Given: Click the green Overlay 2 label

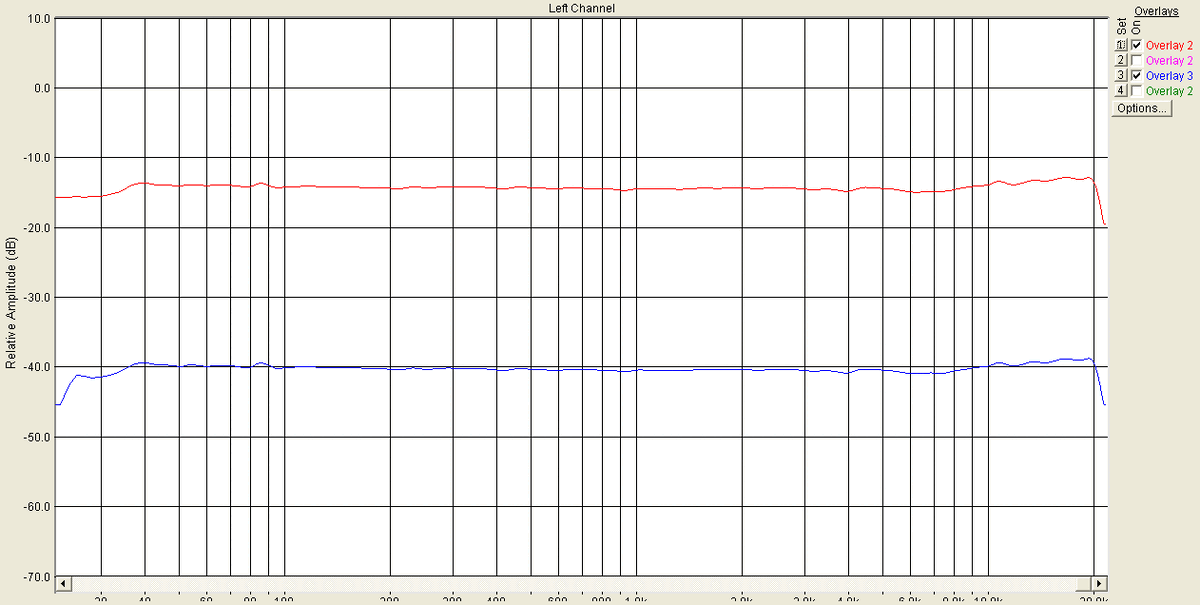Looking at the screenshot, I should click(x=1169, y=91).
